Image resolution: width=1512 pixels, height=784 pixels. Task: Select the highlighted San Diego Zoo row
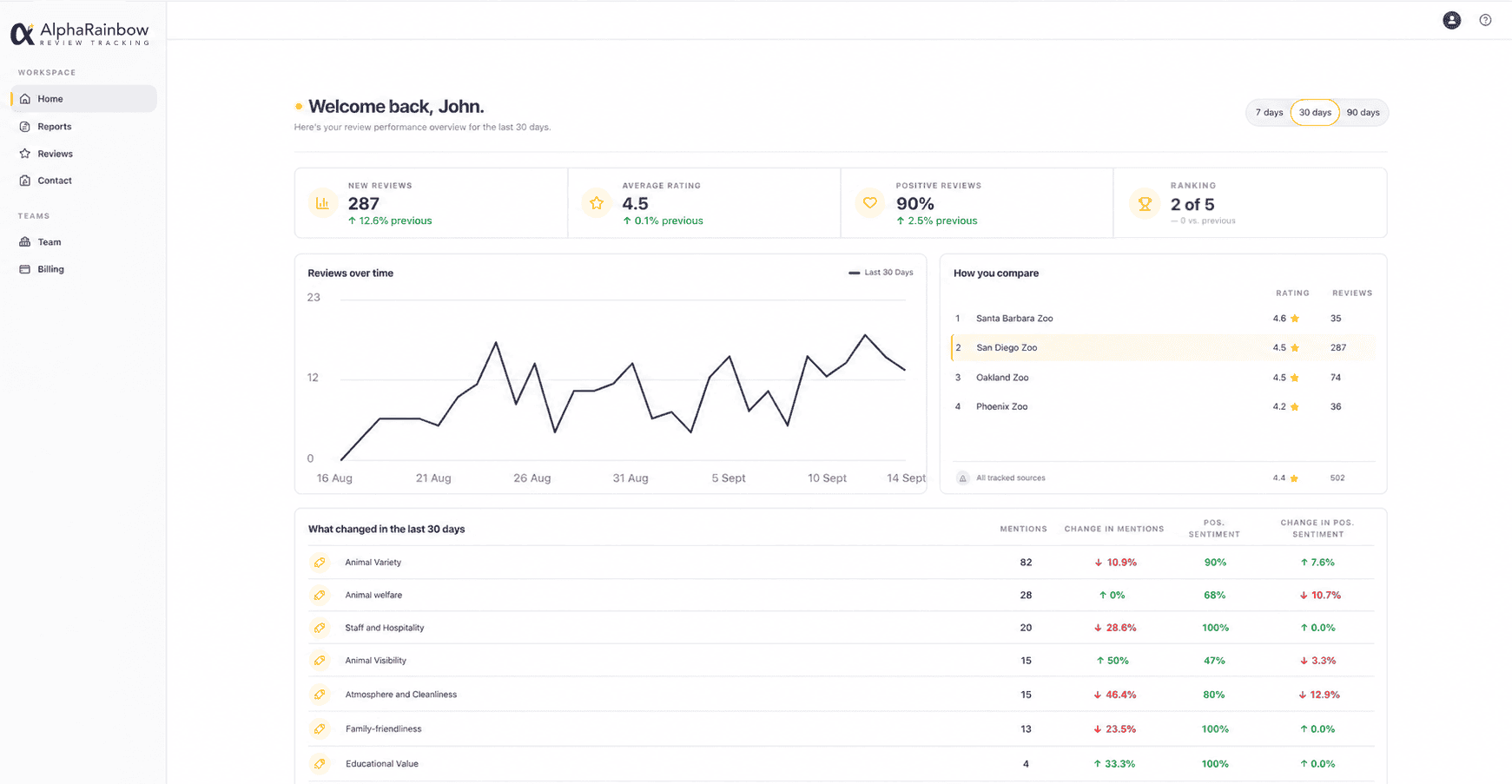tap(1164, 348)
